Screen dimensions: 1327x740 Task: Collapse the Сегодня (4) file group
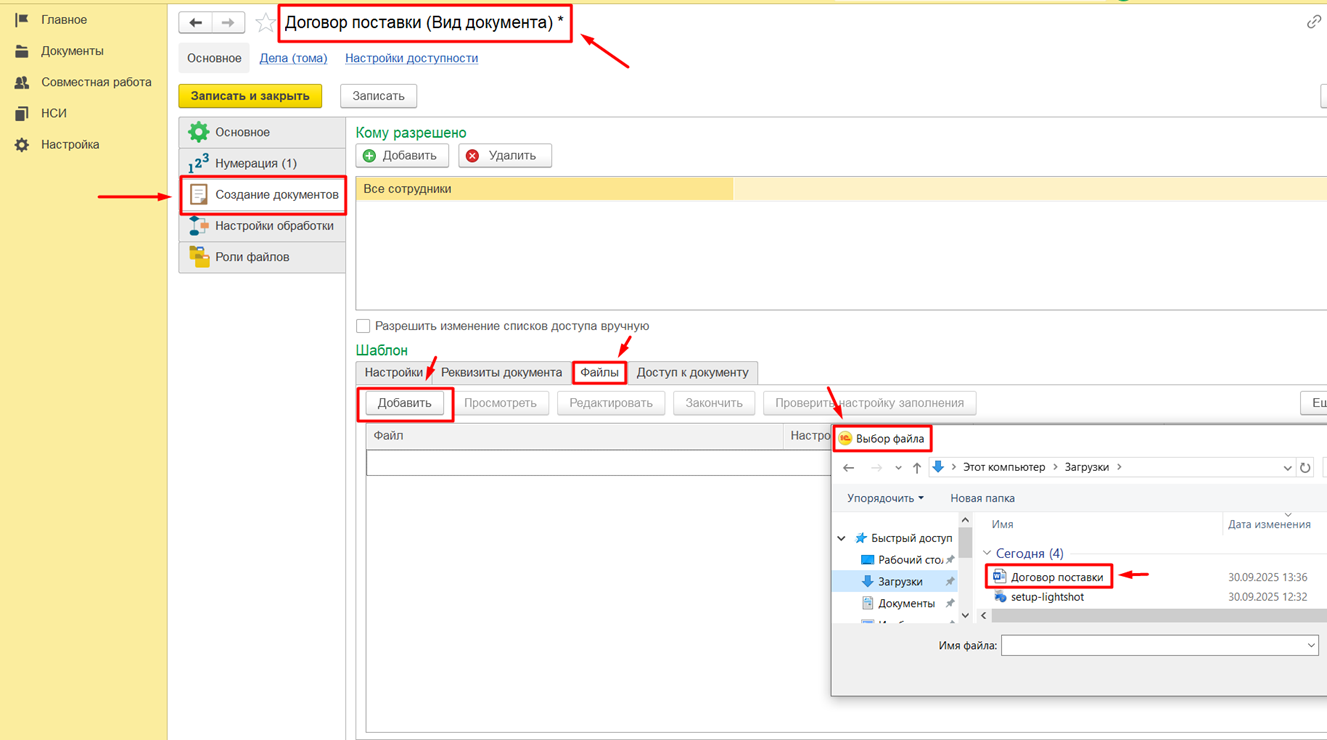[987, 553]
